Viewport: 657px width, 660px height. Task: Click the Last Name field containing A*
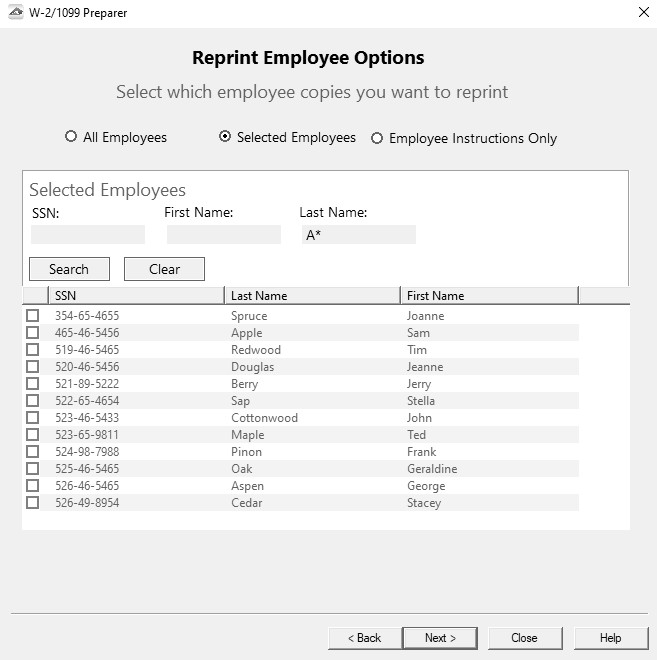pyautogui.click(x=358, y=235)
